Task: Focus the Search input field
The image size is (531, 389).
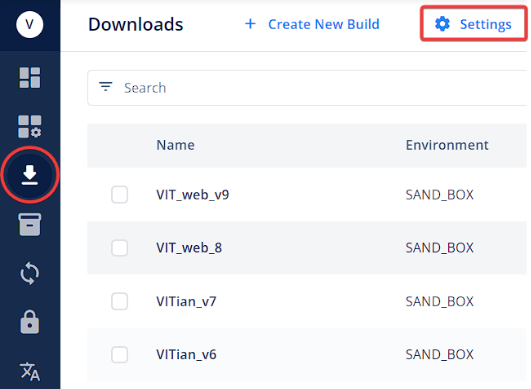Action: (x=308, y=88)
